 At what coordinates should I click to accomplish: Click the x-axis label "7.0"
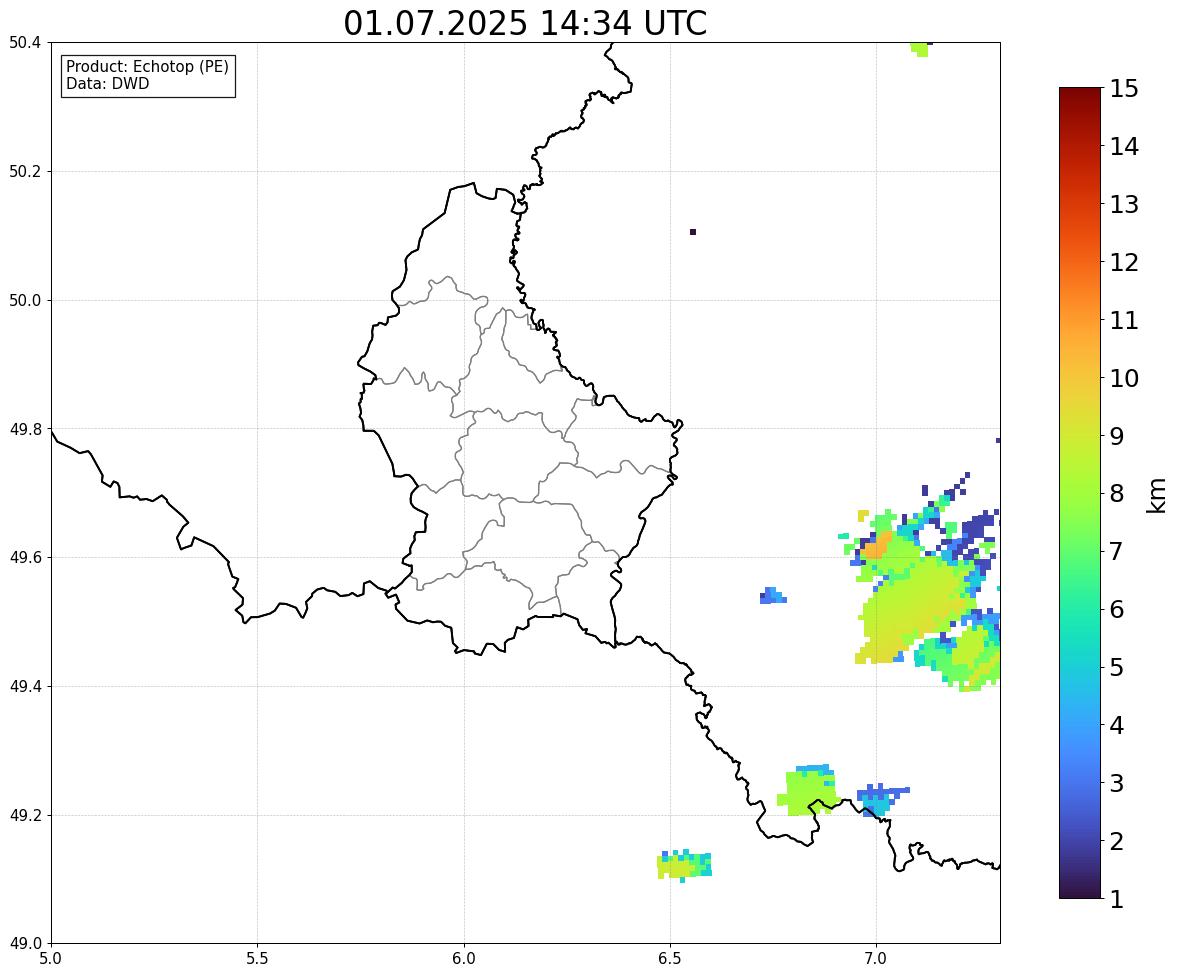coord(876,959)
